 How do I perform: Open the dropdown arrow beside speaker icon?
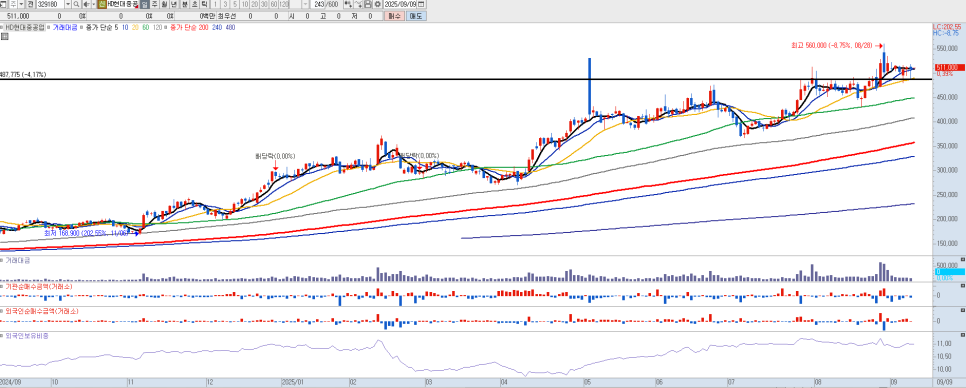tap(94, 4)
